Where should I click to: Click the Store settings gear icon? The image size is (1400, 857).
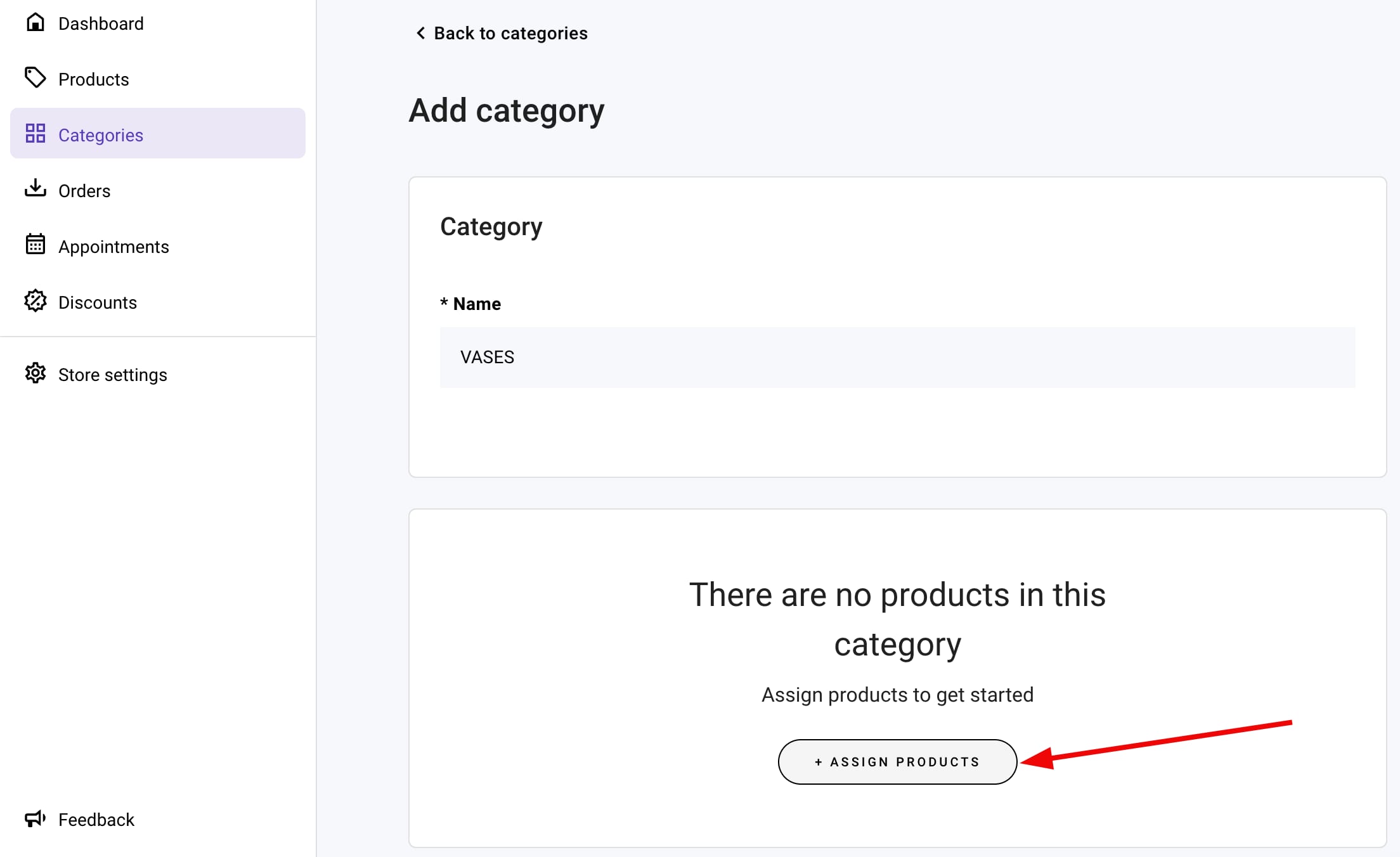point(36,373)
